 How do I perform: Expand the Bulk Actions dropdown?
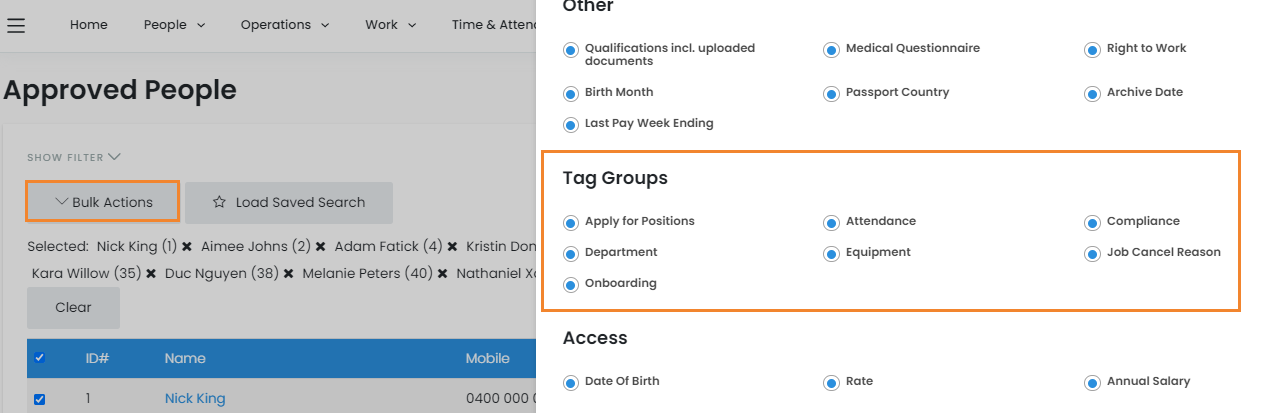click(x=103, y=202)
